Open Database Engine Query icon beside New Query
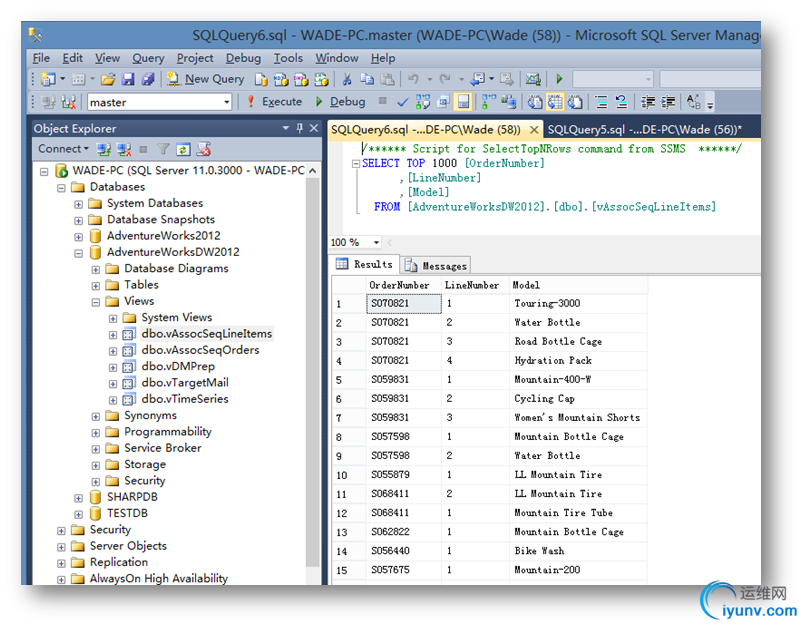803x627 pixels. coord(261,79)
